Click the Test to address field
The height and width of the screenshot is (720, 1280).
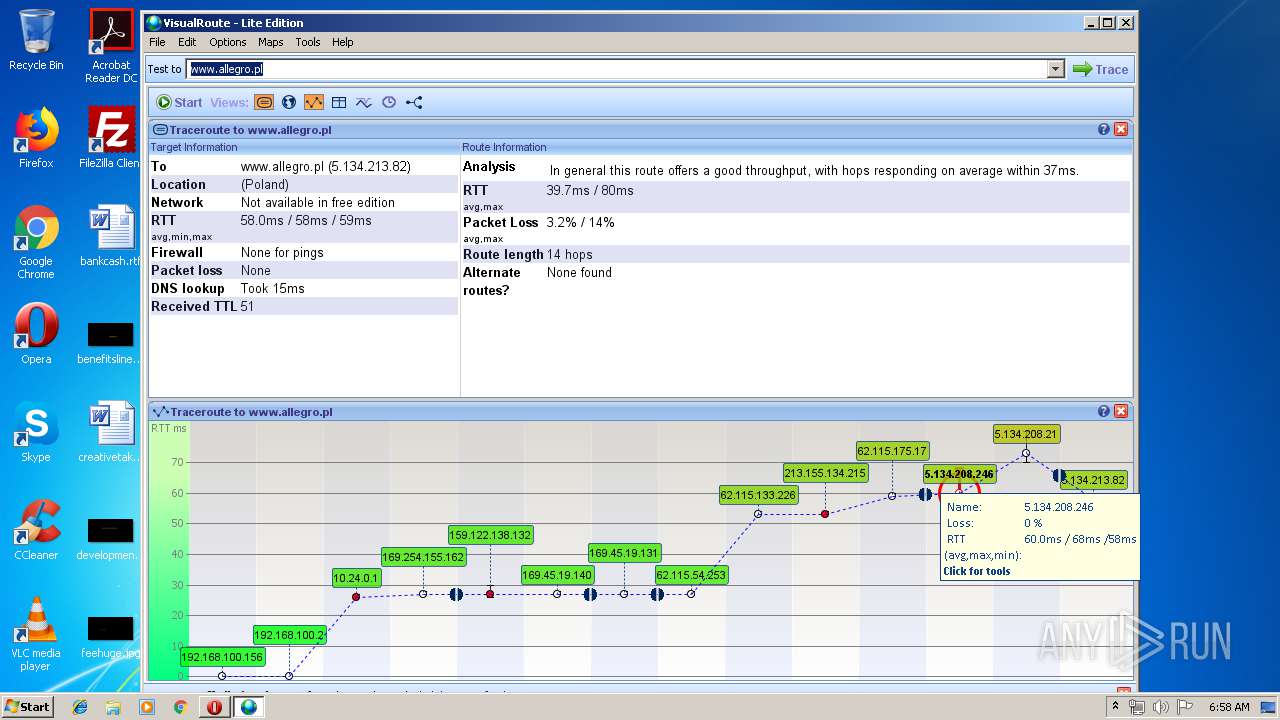[x=617, y=69]
